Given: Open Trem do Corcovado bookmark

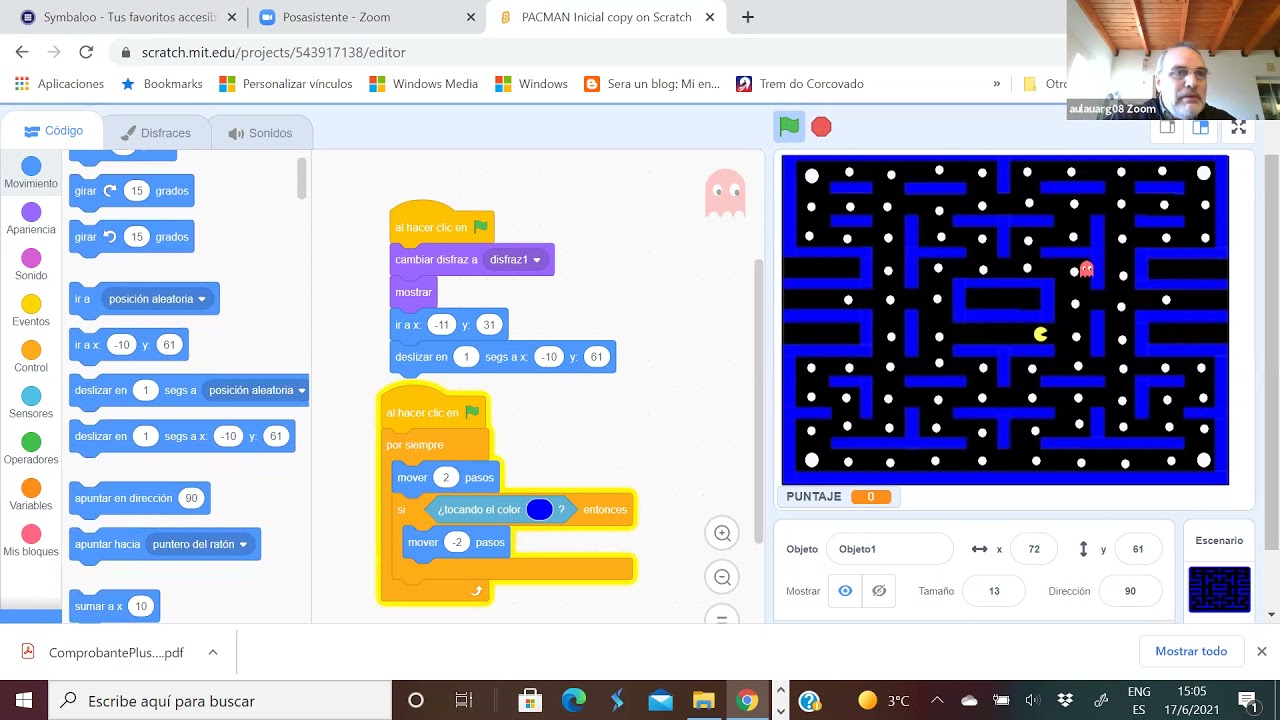Looking at the screenshot, I should (x=800, y=84).
